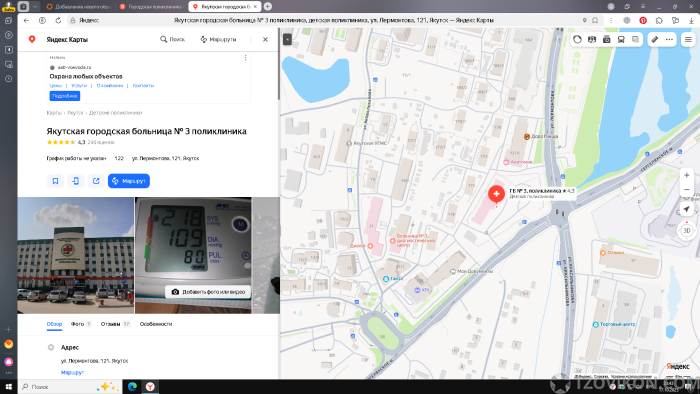Click the Поиск search button
Viewport: 700px width, 394px height.
pyautogui.click(x=172, y=39)
